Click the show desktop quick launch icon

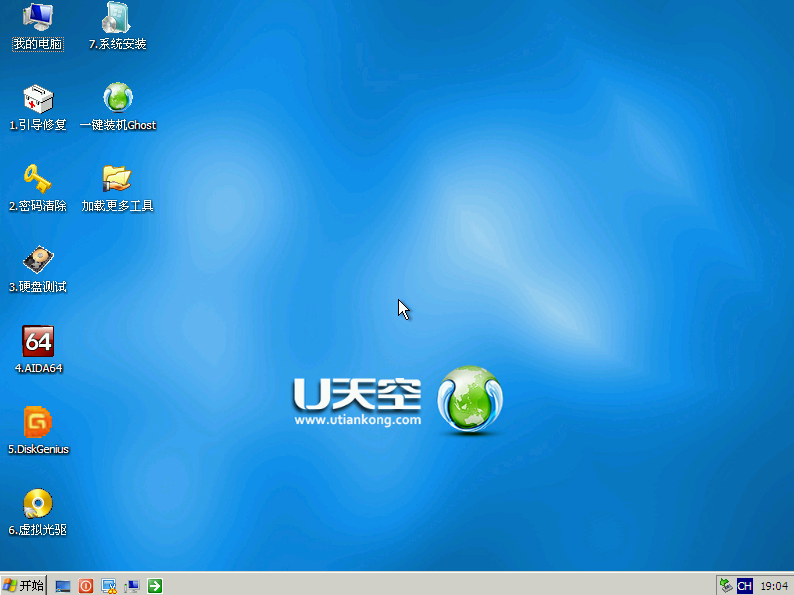coord(63,586)
